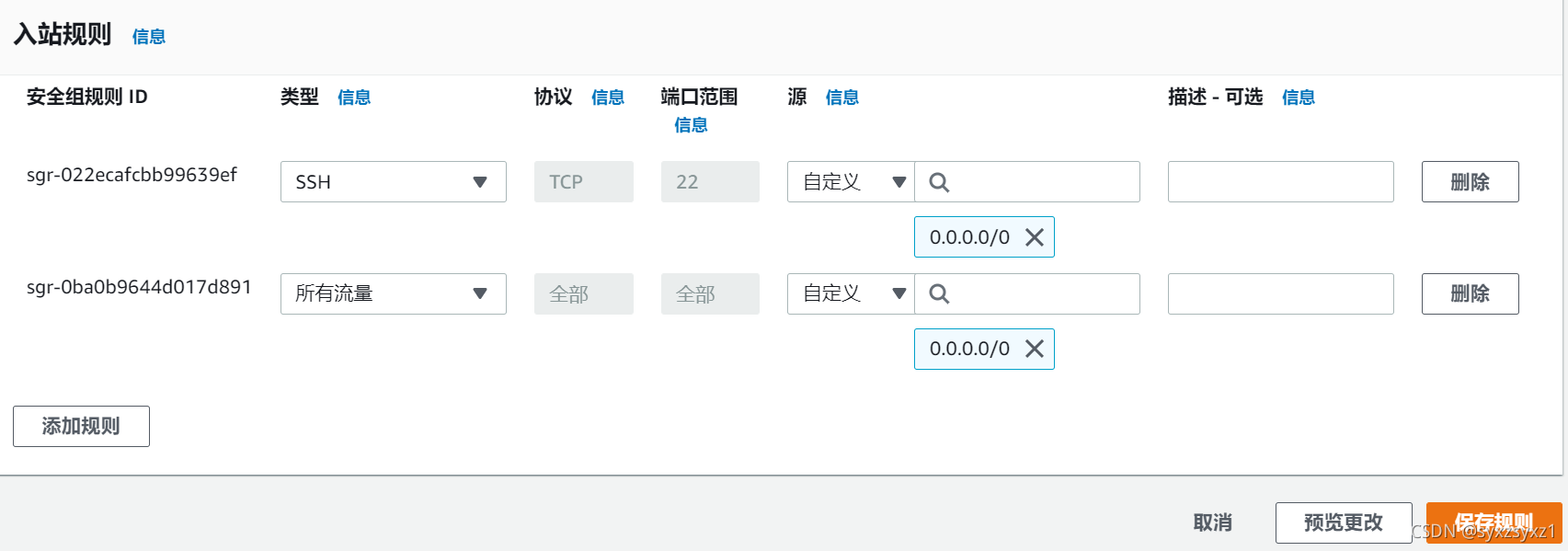This screenshot has height=551, width=1568.
Task: Click the orange 保存规则 button
Action: point(1494,522)
